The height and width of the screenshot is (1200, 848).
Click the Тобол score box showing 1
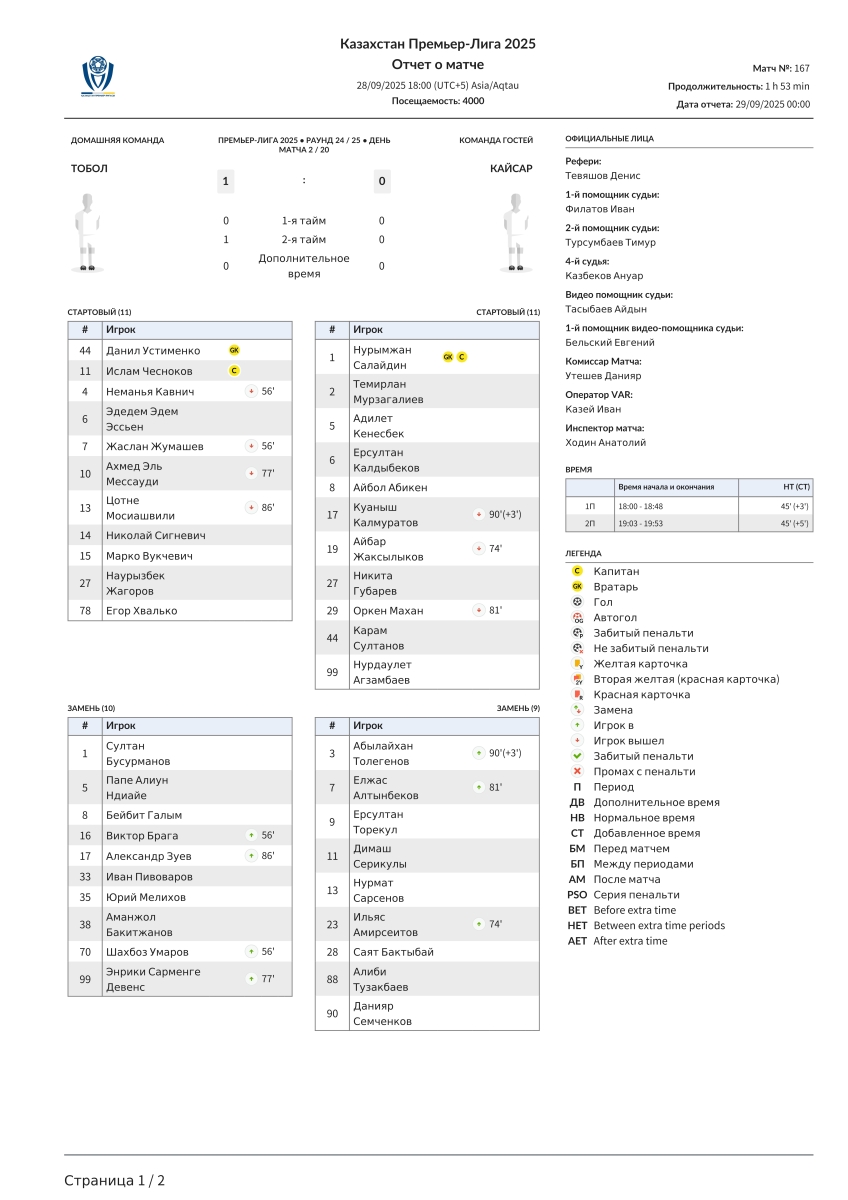coord(226,181)
